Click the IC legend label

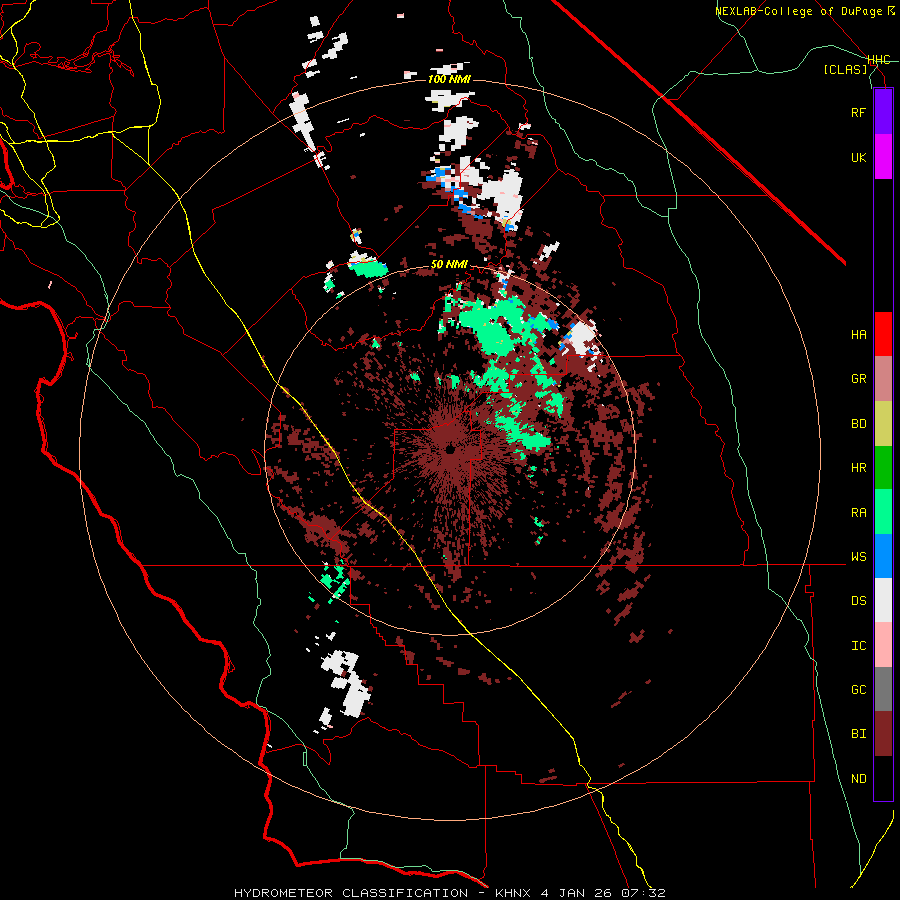[858, 646]
